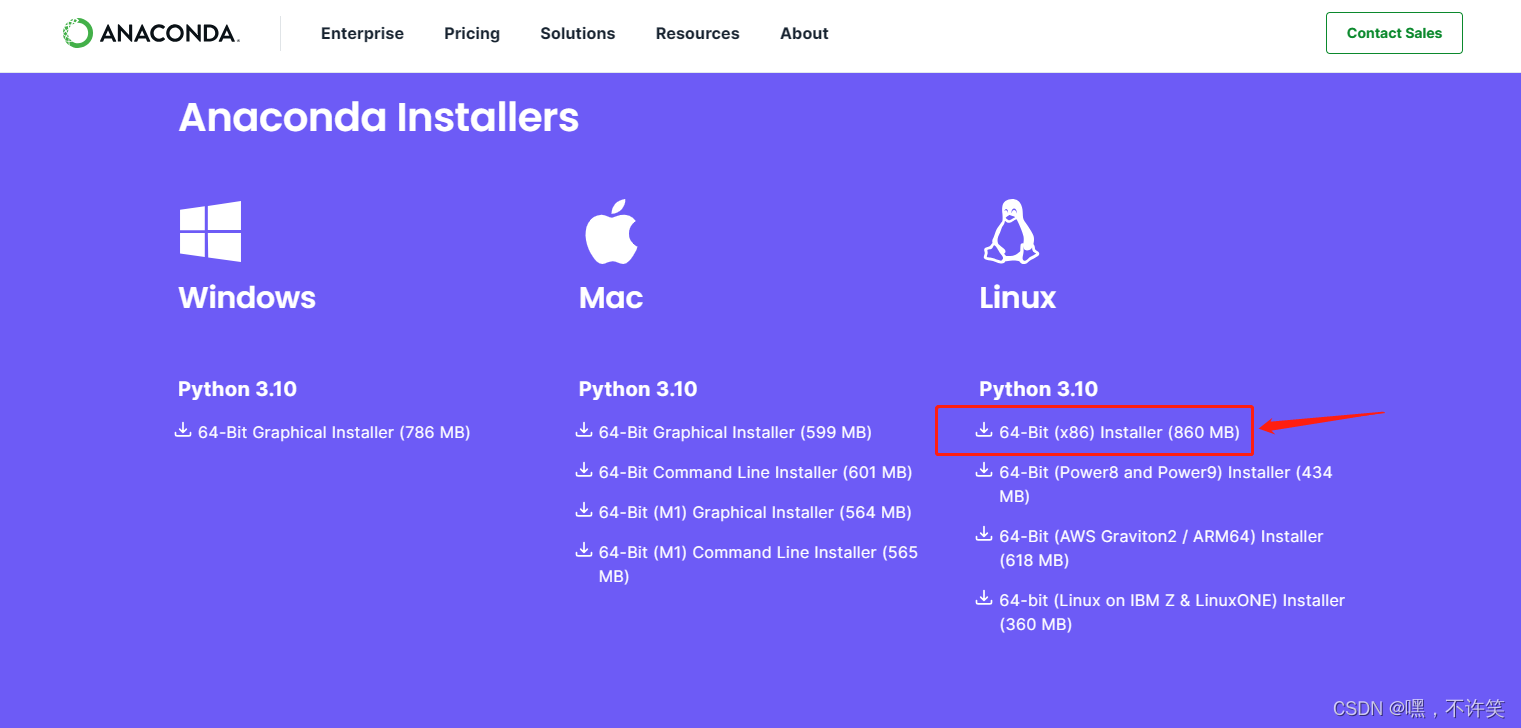Click the Contact Sales button
This screenshot has width=1521, height=728.
pos(1394,33)
